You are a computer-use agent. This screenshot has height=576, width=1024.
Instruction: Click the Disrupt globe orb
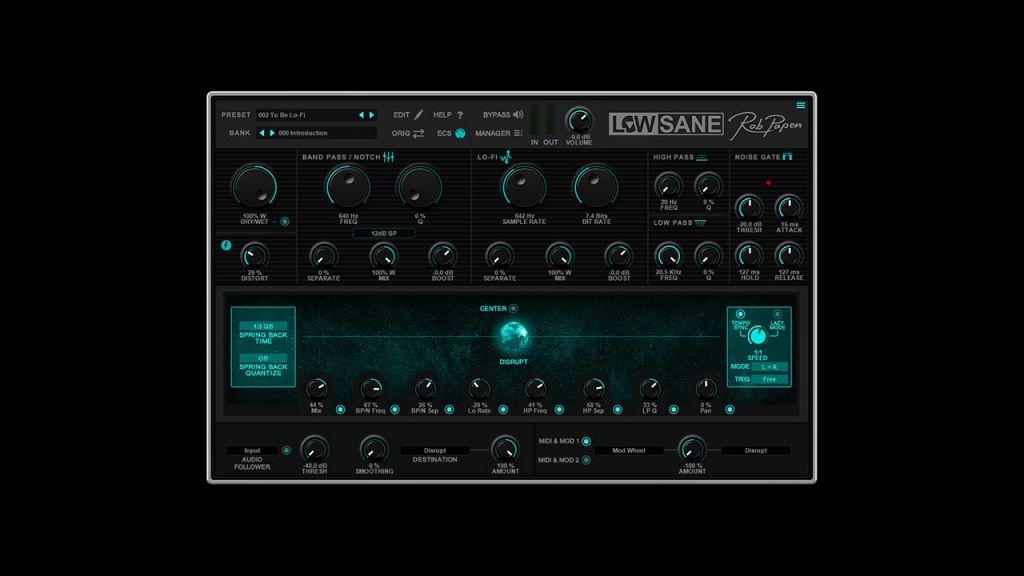tap(513, 335)
